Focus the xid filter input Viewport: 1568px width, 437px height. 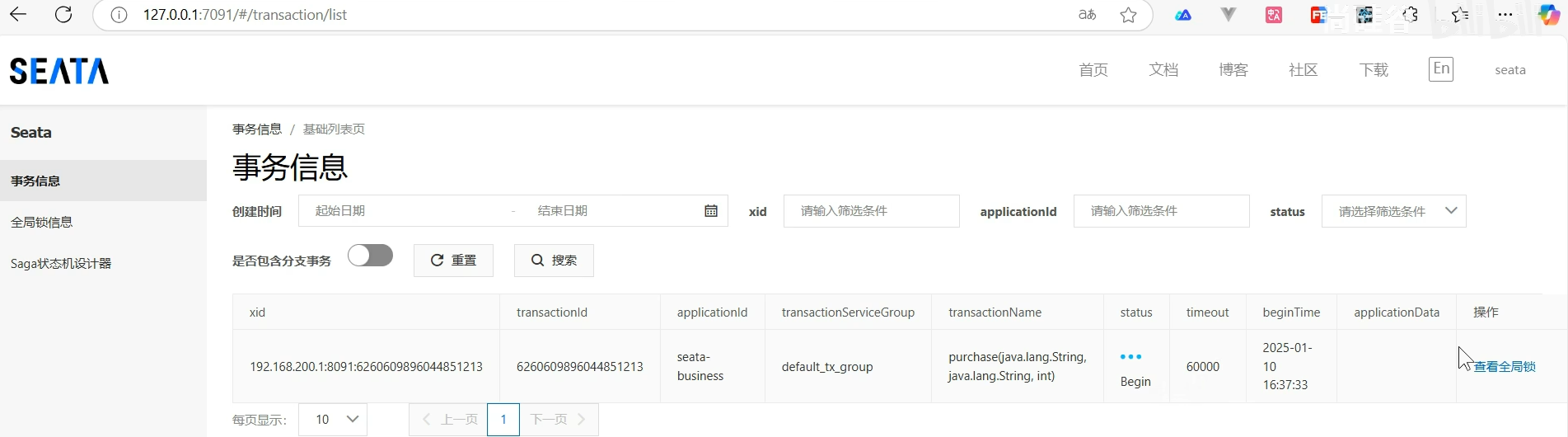pyautogui.click(x=872, y=211)
